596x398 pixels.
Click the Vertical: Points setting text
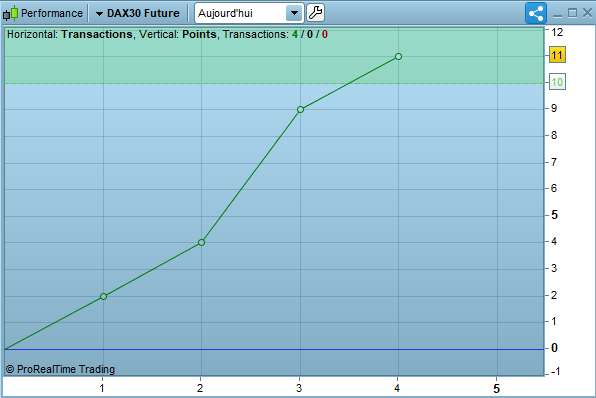pos(178,34)
